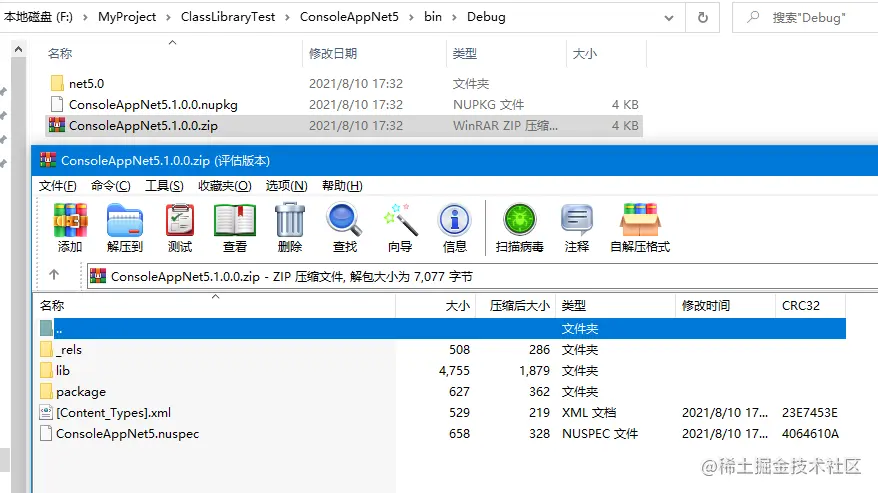Click the Virus Scan (扫描病毒) icon
The width and height of the screenshot is (878, 493).
(520, 220)
